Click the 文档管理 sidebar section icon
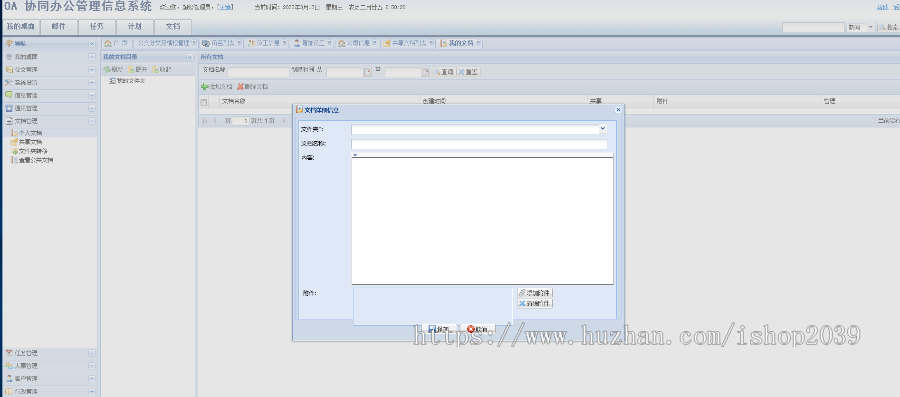Image resolution: width=900 pixels, height=397 pixels. 9,121
